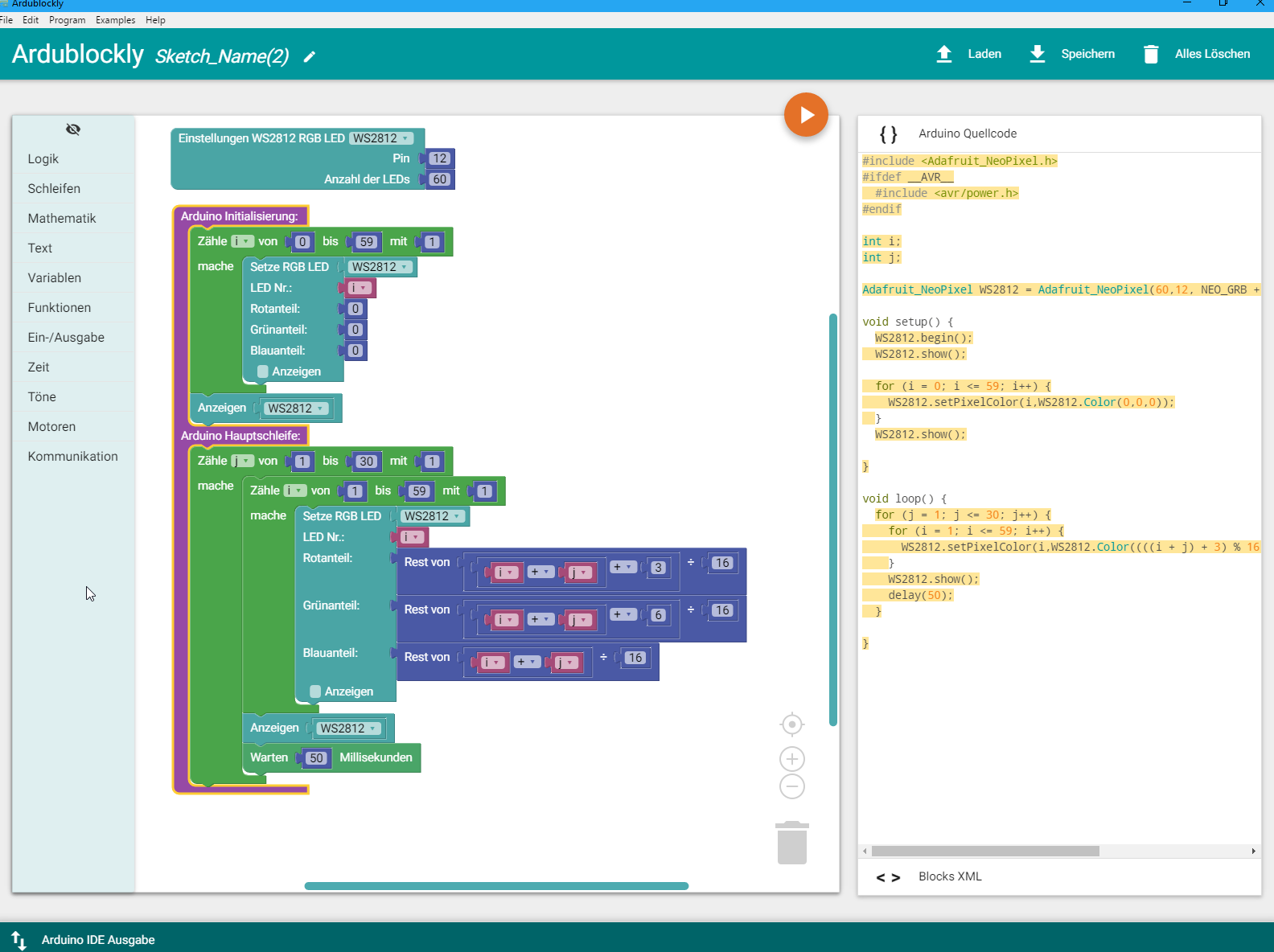Open WS2812 dropdown in first Setze RGB LED
Screen dimensions: 1274x952
(380, 267)
